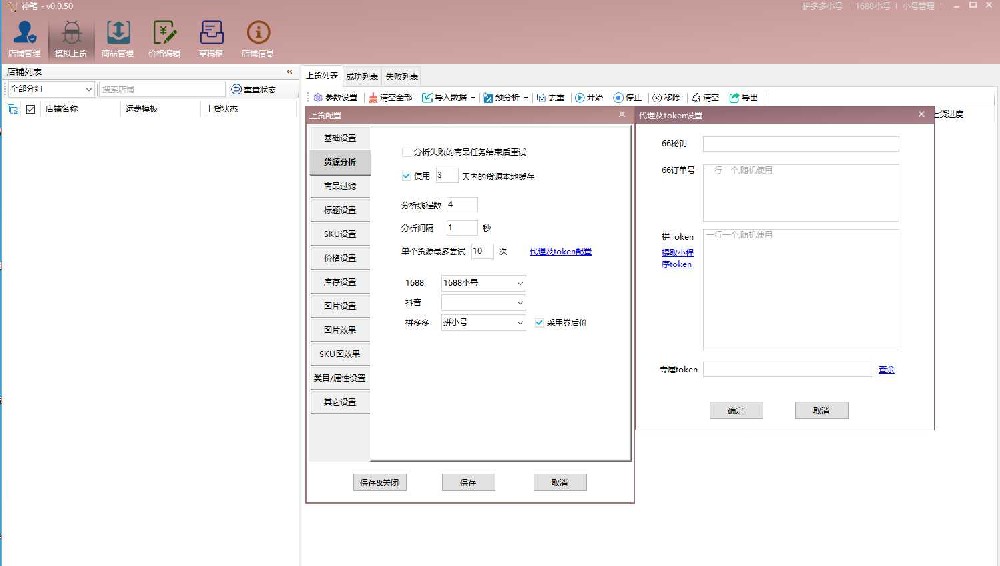
Task: Focus the 66 order number text area
Action: [x=801, y=193]
